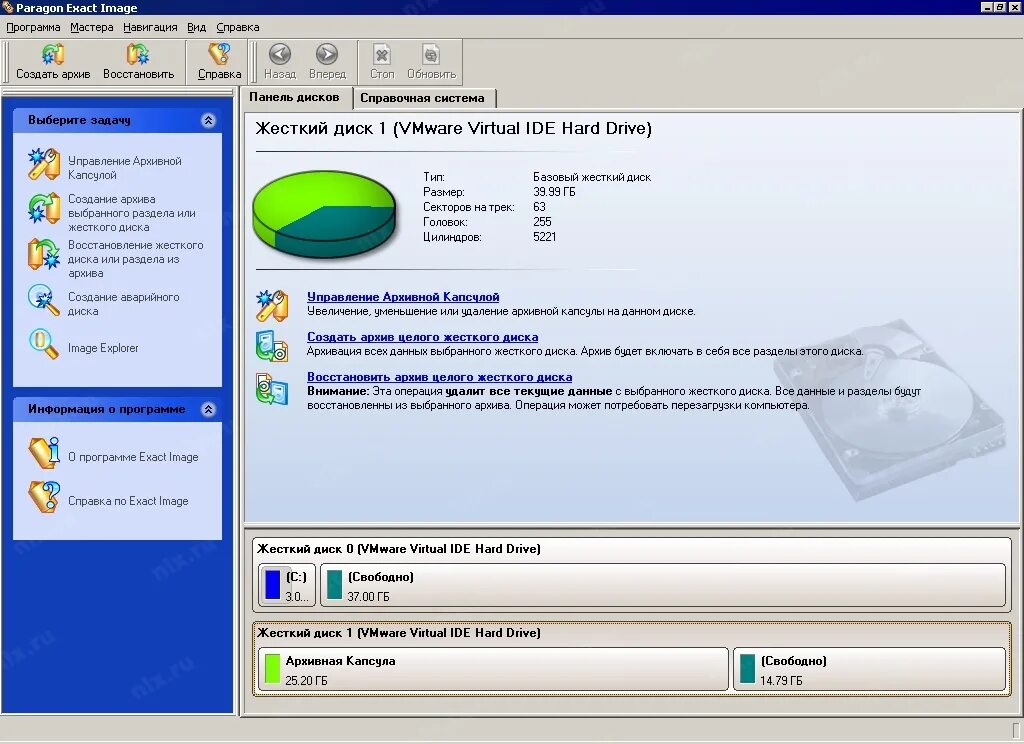Viewport: 1024px width, 744px height.
Task: Collapse the Выберите задачу panel
Action: point(208,120)
